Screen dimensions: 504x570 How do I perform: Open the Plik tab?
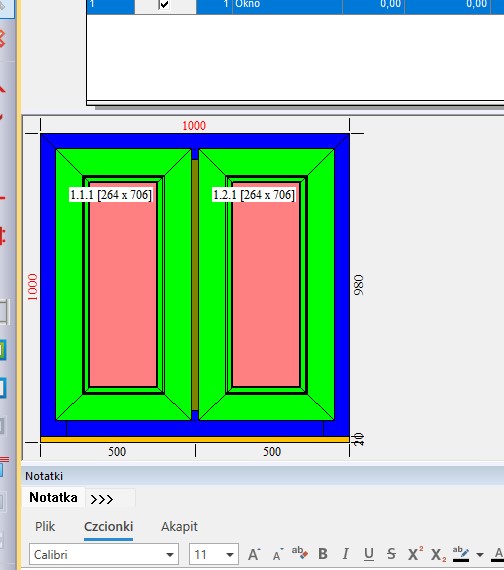click(45, 526)
